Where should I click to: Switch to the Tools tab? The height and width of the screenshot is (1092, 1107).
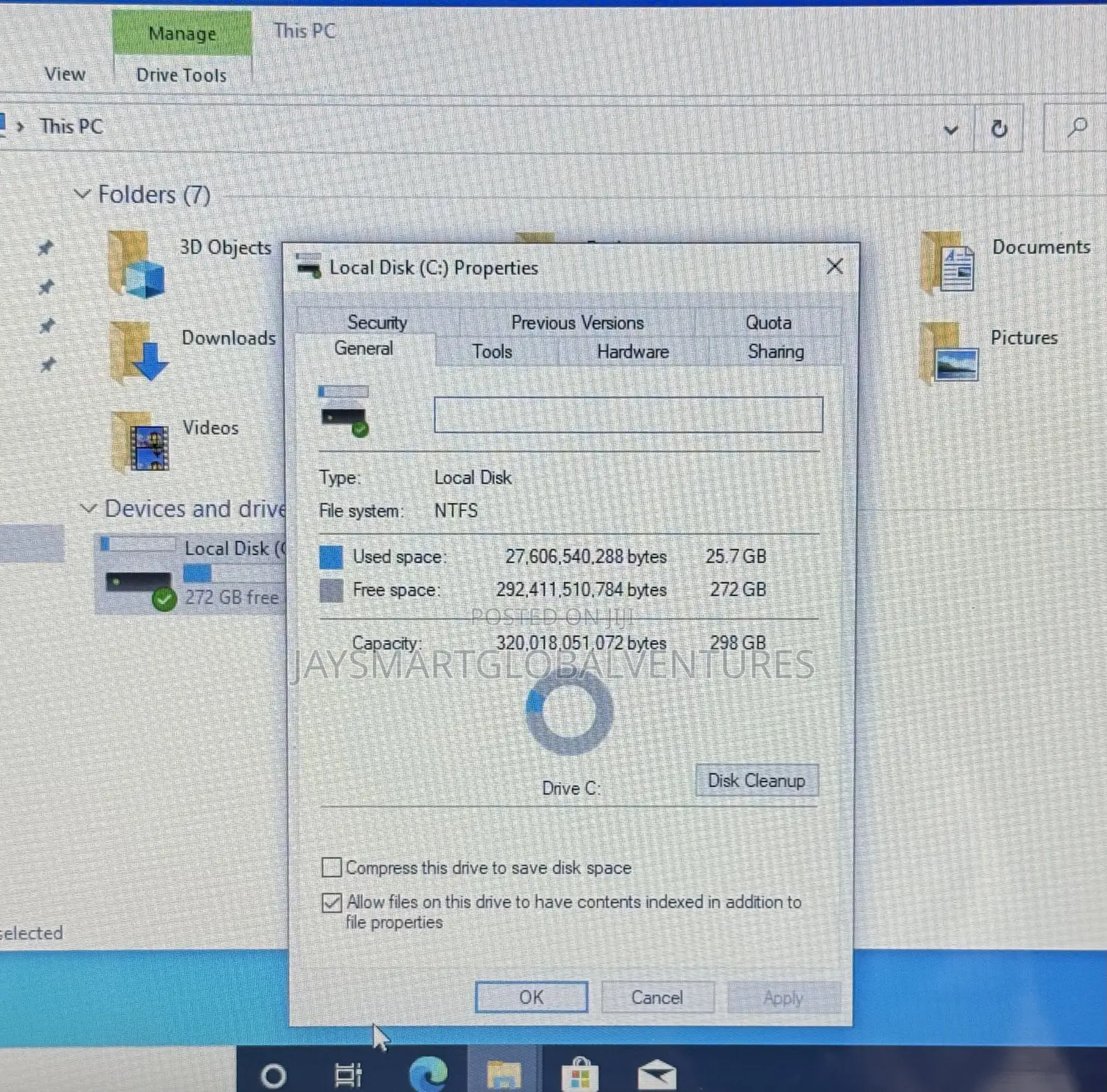[x=492, y=351]
